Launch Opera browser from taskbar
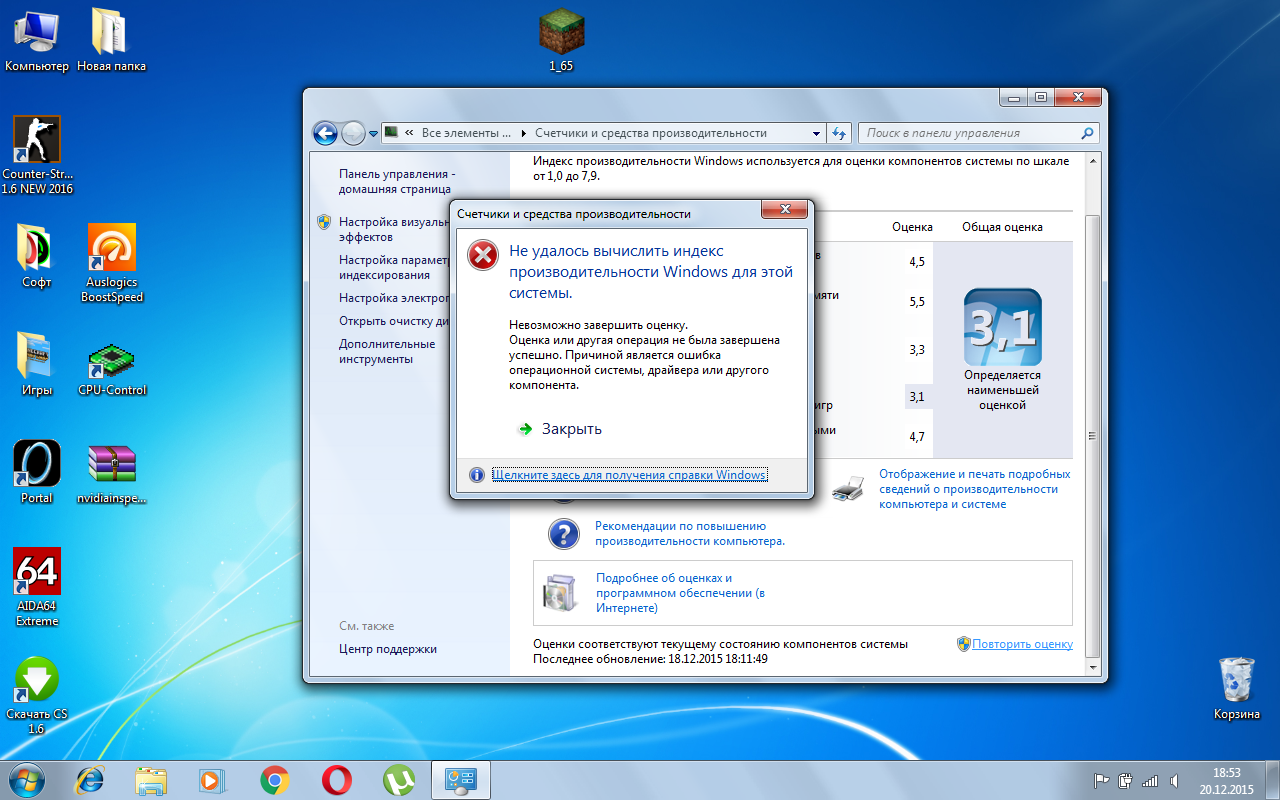 (x=337, y=780)
